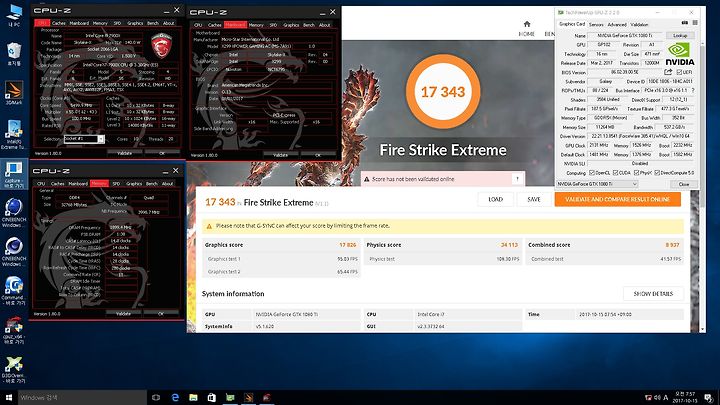720x405 pixels.
Task: Select the Graphics Card tab in GPU-Z
Action: click(x=572, y=24)
